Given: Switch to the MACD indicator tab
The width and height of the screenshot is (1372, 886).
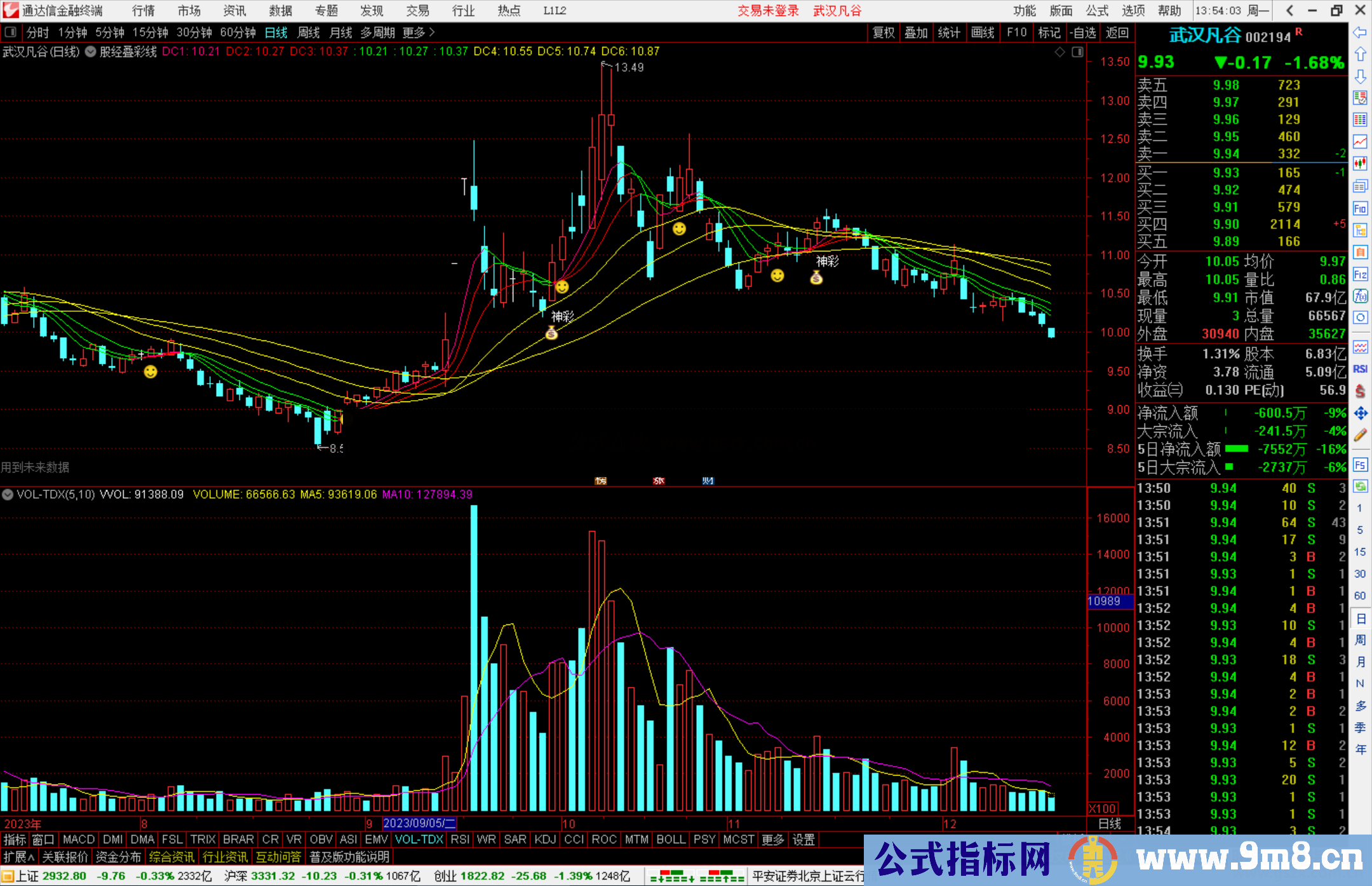Looking at the screenshot, I should click(x=79, y=840).
